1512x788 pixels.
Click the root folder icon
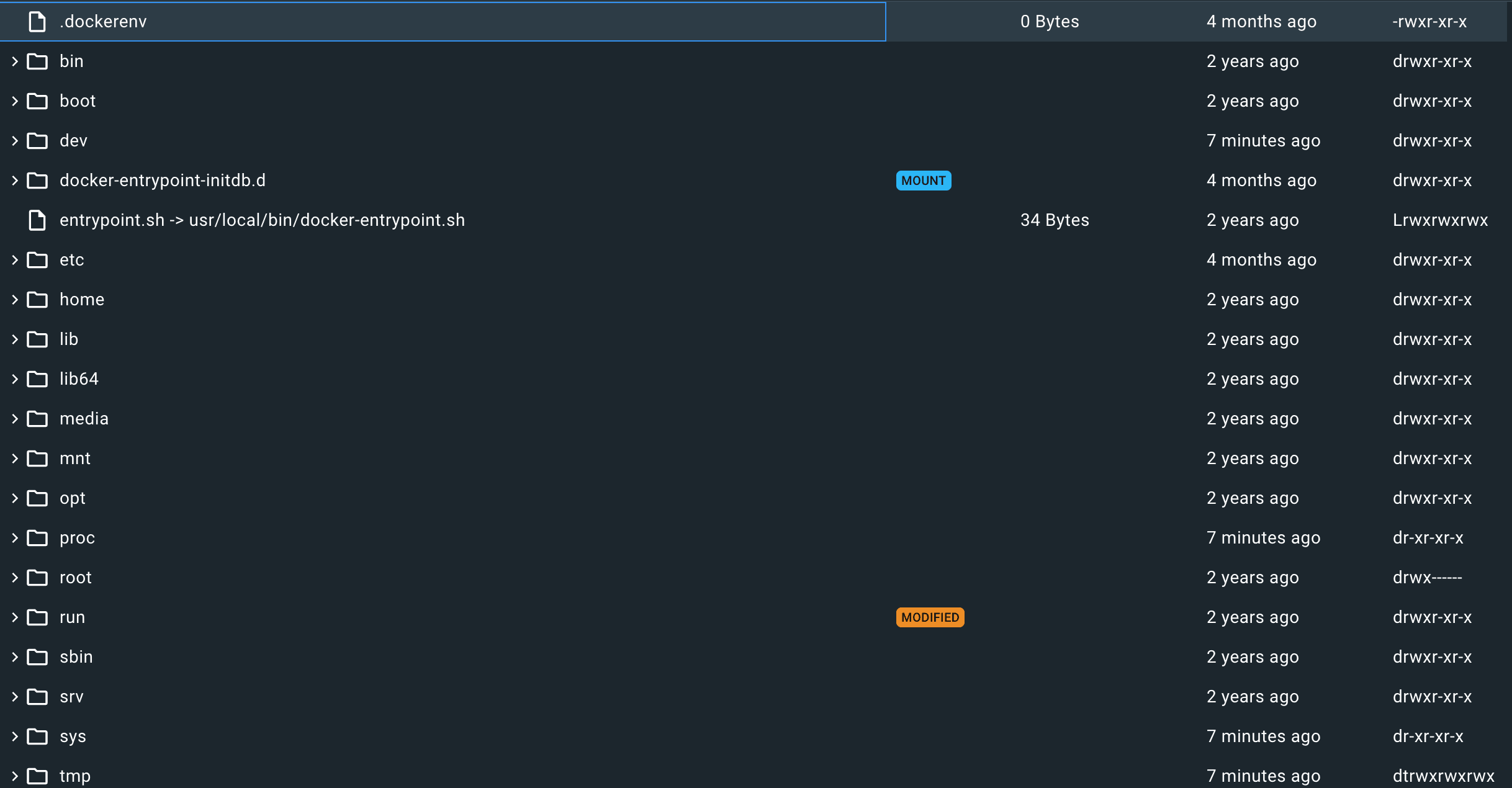coord(37,578)
